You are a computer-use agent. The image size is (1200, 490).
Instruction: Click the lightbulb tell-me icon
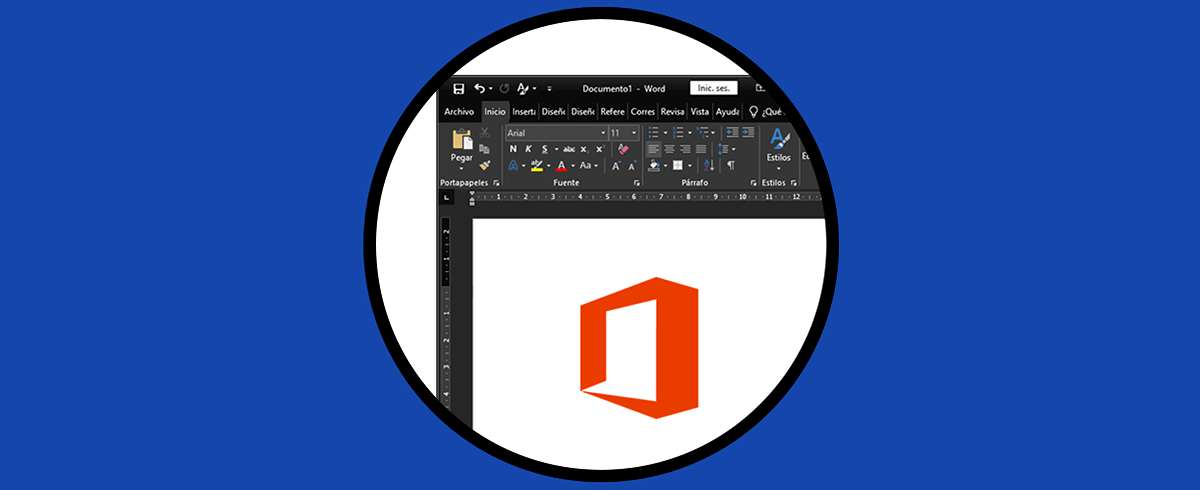point(753,112)
